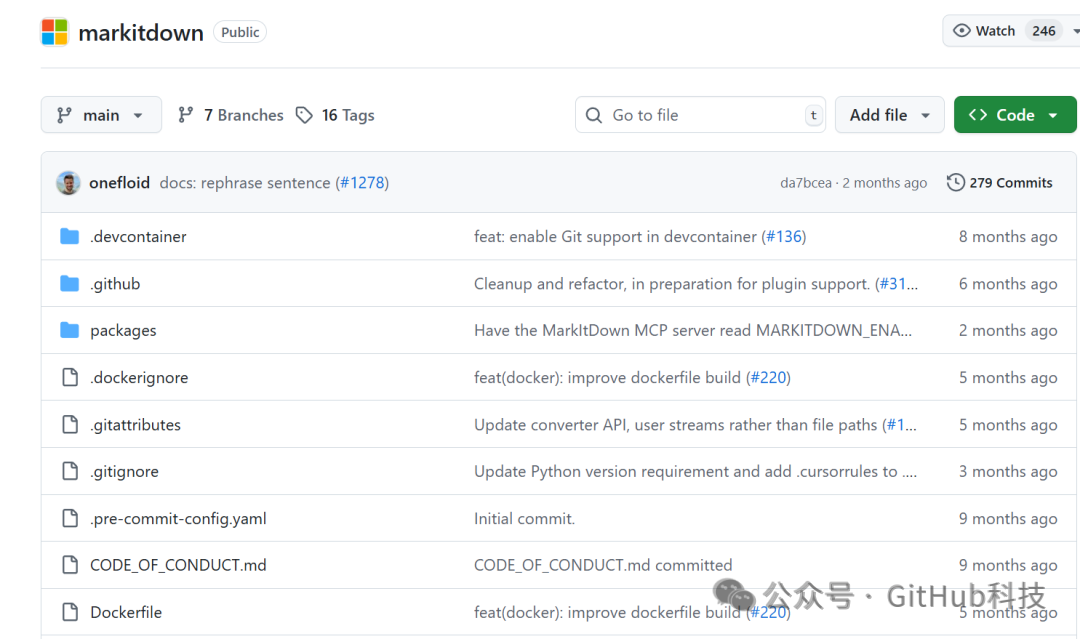Open commit hash da7bcea
Viewport: 1080px width, 639px height.
pos(806,182)
